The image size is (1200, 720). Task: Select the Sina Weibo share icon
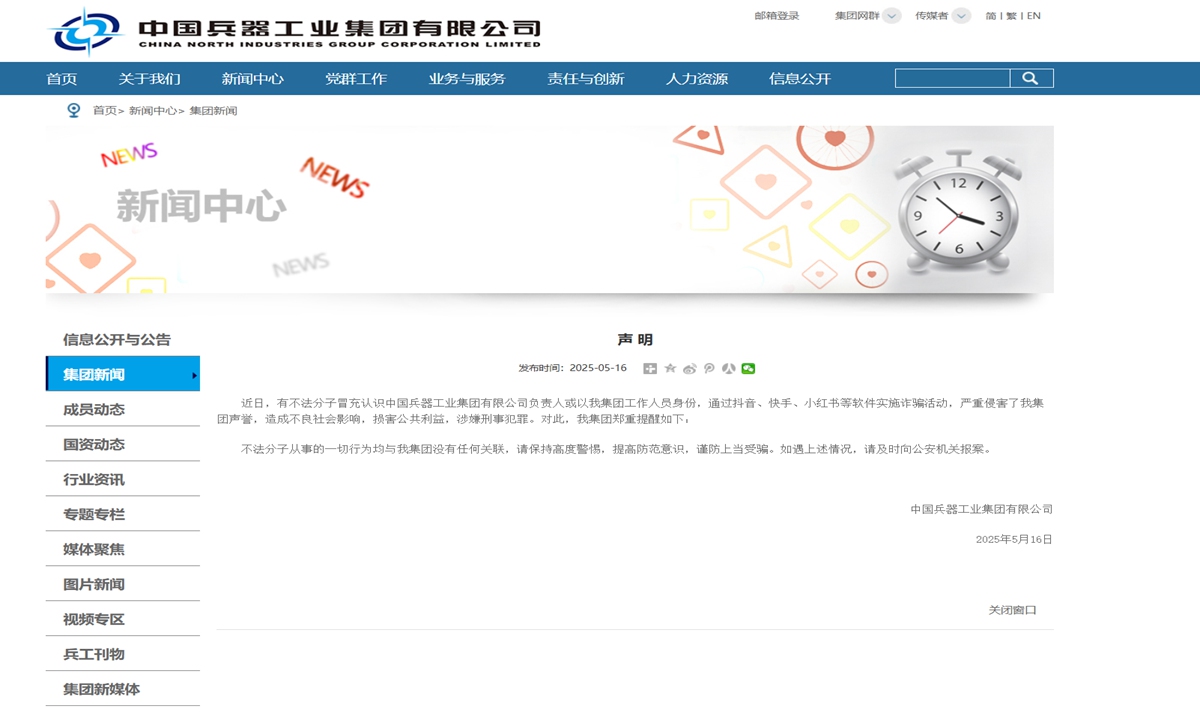pyautogui.click(x=689, y=368)
